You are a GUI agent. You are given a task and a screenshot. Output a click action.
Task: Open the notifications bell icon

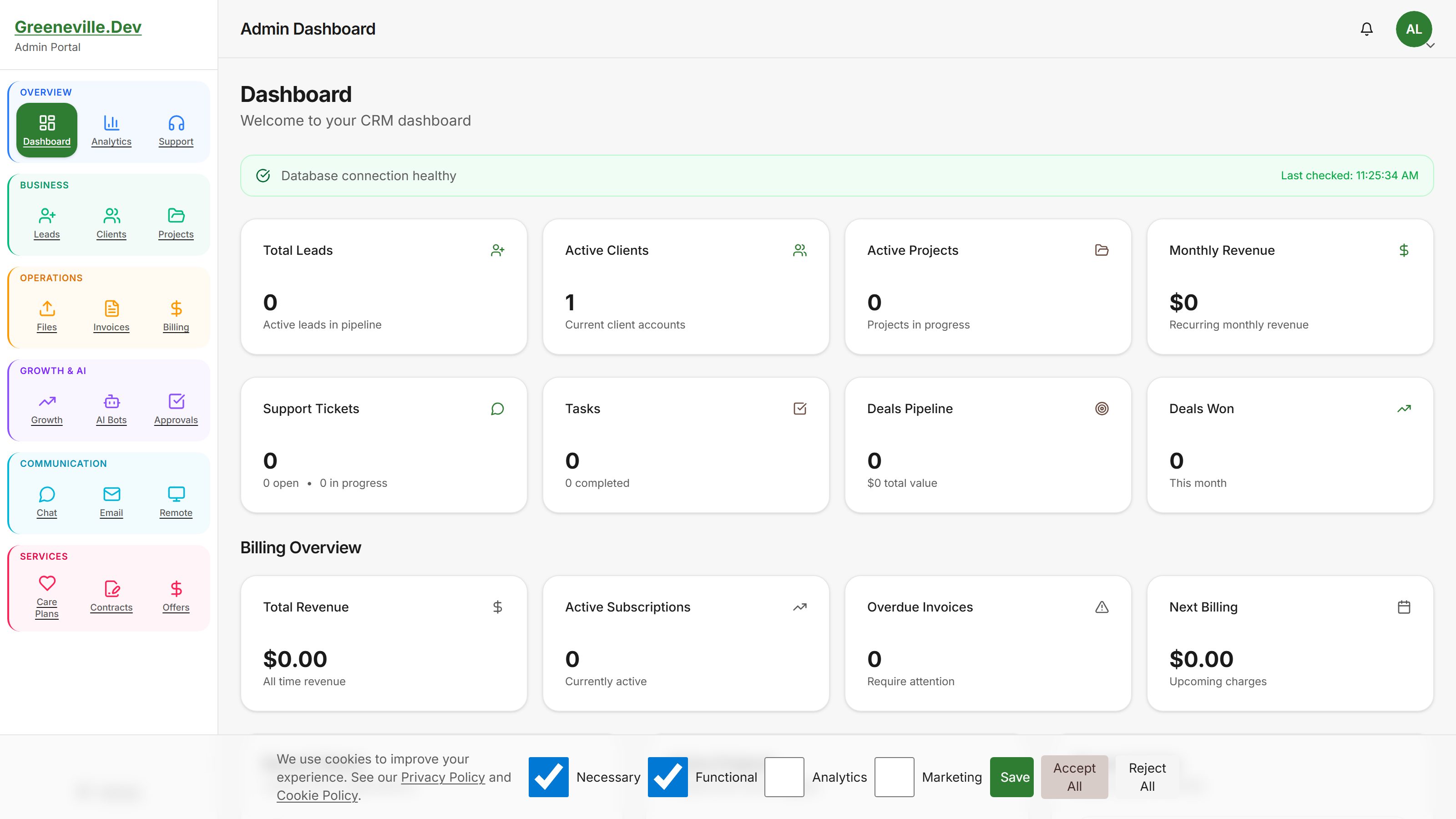pos(1366,29)
